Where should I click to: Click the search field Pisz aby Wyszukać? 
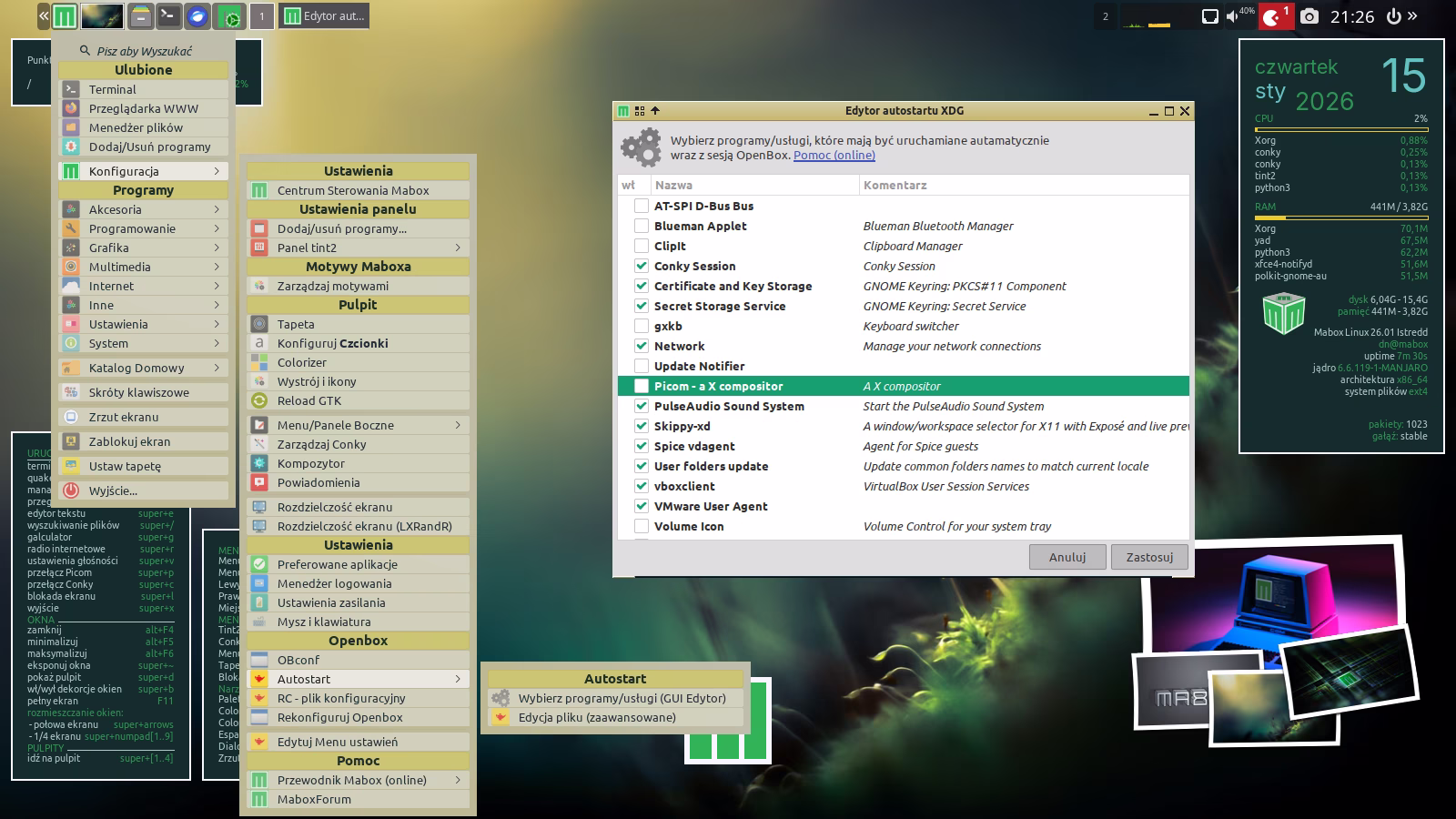click(x=144, y=51)
